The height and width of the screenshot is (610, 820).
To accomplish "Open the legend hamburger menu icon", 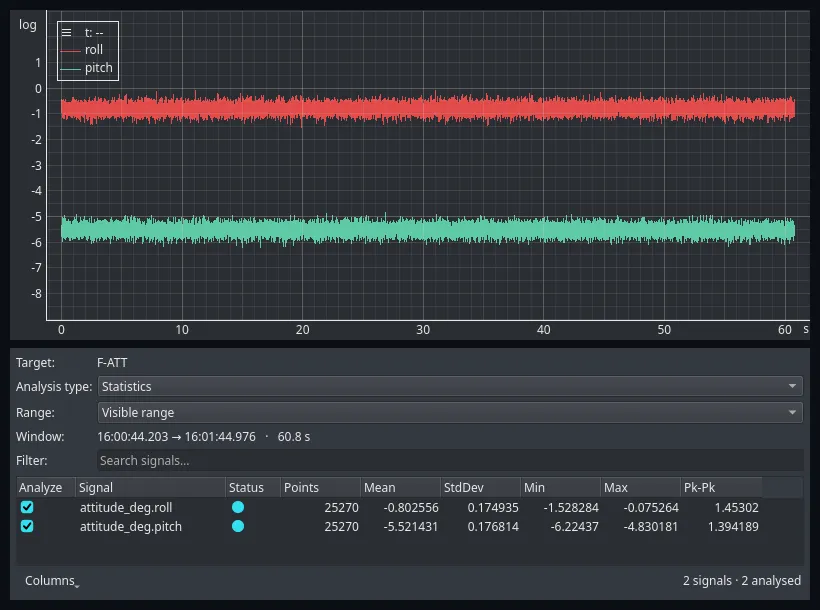I will [x=66, y=32].
